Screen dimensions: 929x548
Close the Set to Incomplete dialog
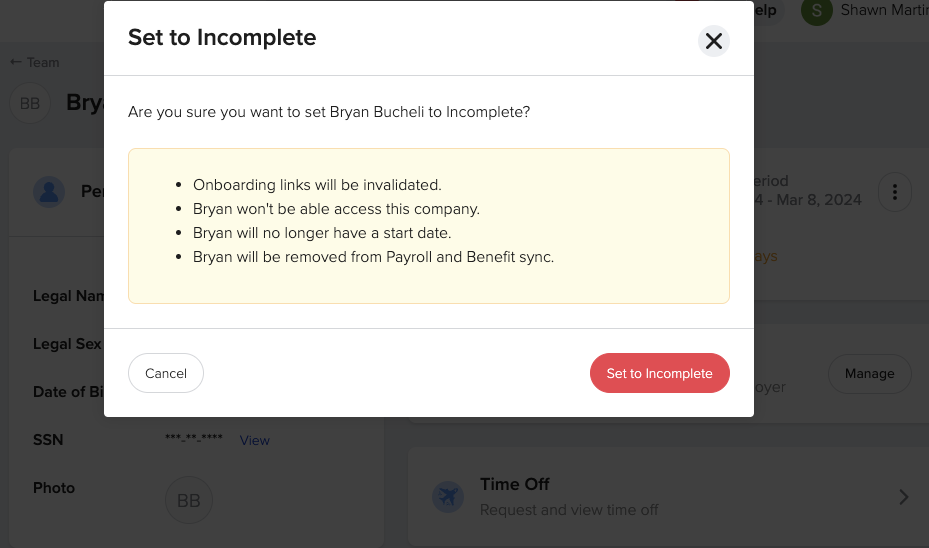pyautogui.click(x=713, y=41)
